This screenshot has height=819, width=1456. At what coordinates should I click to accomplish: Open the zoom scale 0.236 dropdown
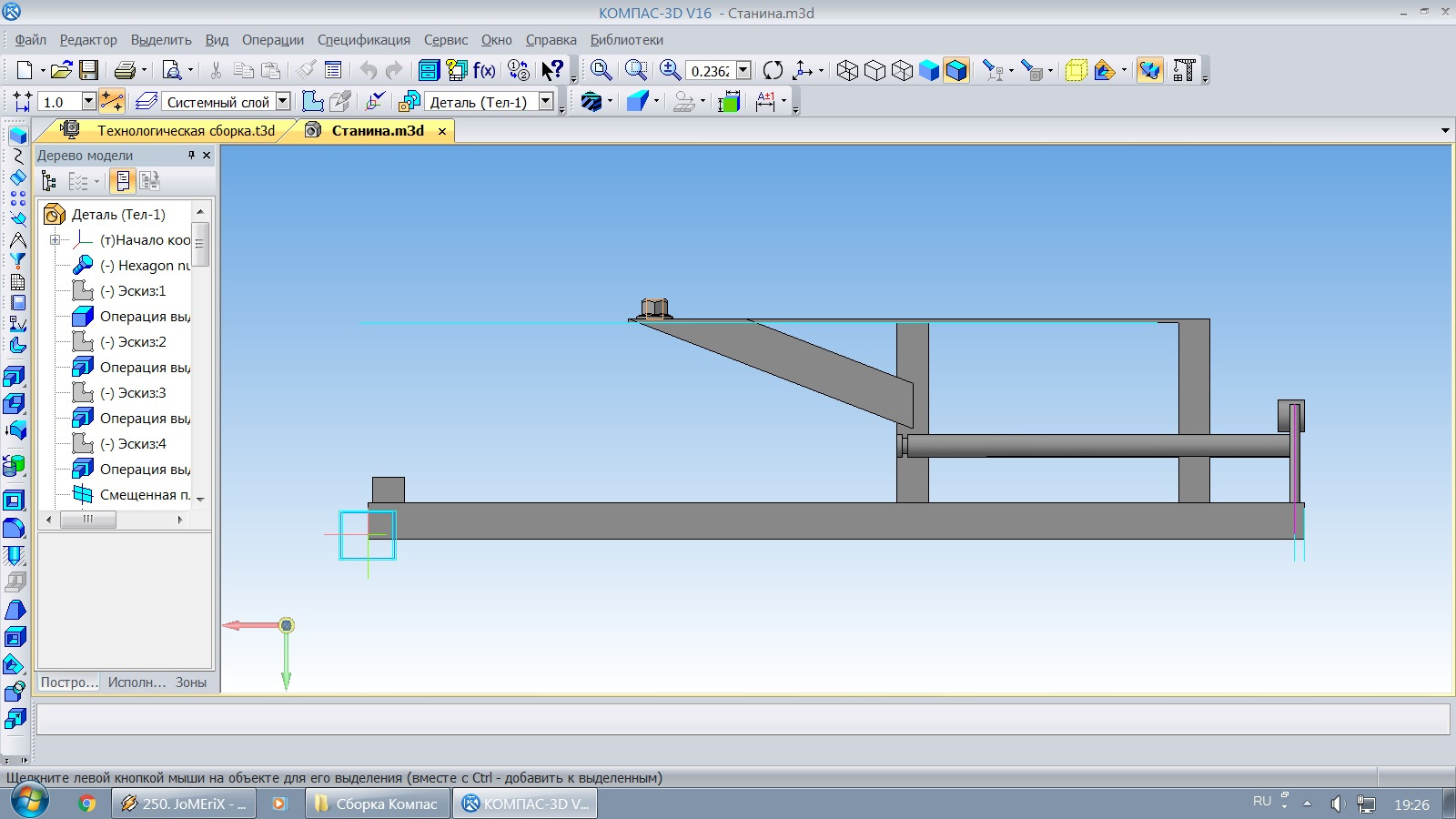[743, 70]
